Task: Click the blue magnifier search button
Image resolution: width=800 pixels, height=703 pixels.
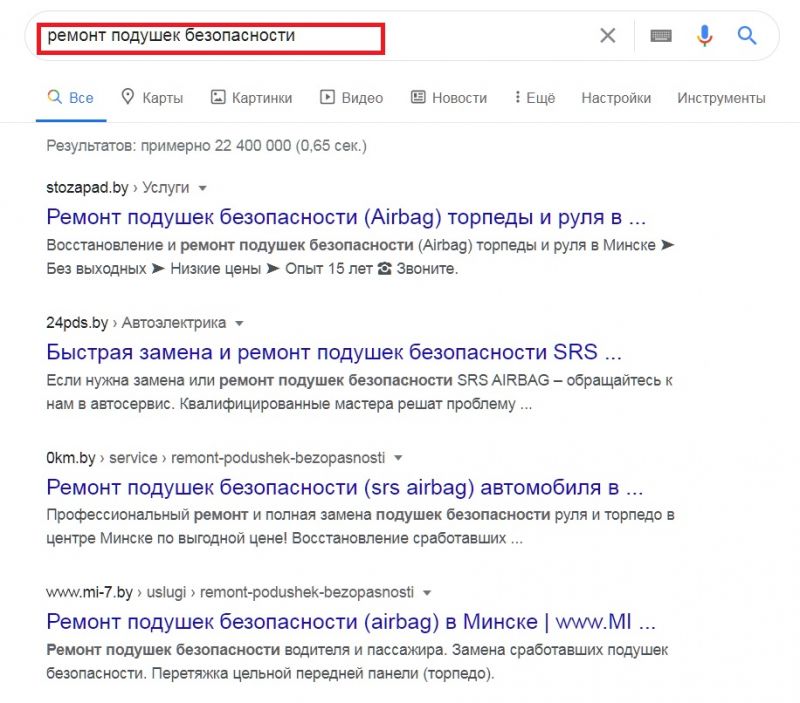Action: 747,36
